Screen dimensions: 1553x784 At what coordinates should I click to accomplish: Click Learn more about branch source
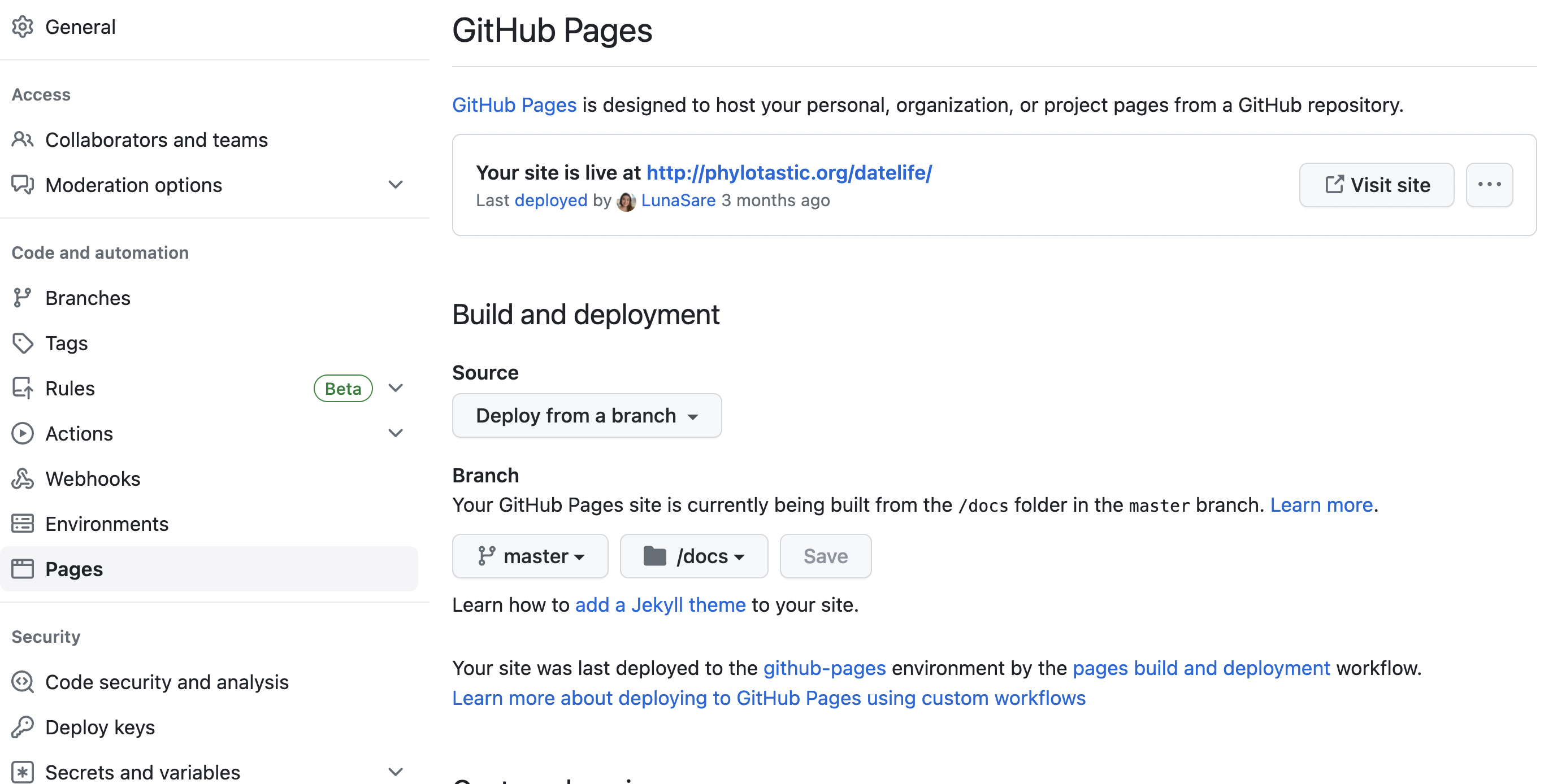[x=1321, y=505]
